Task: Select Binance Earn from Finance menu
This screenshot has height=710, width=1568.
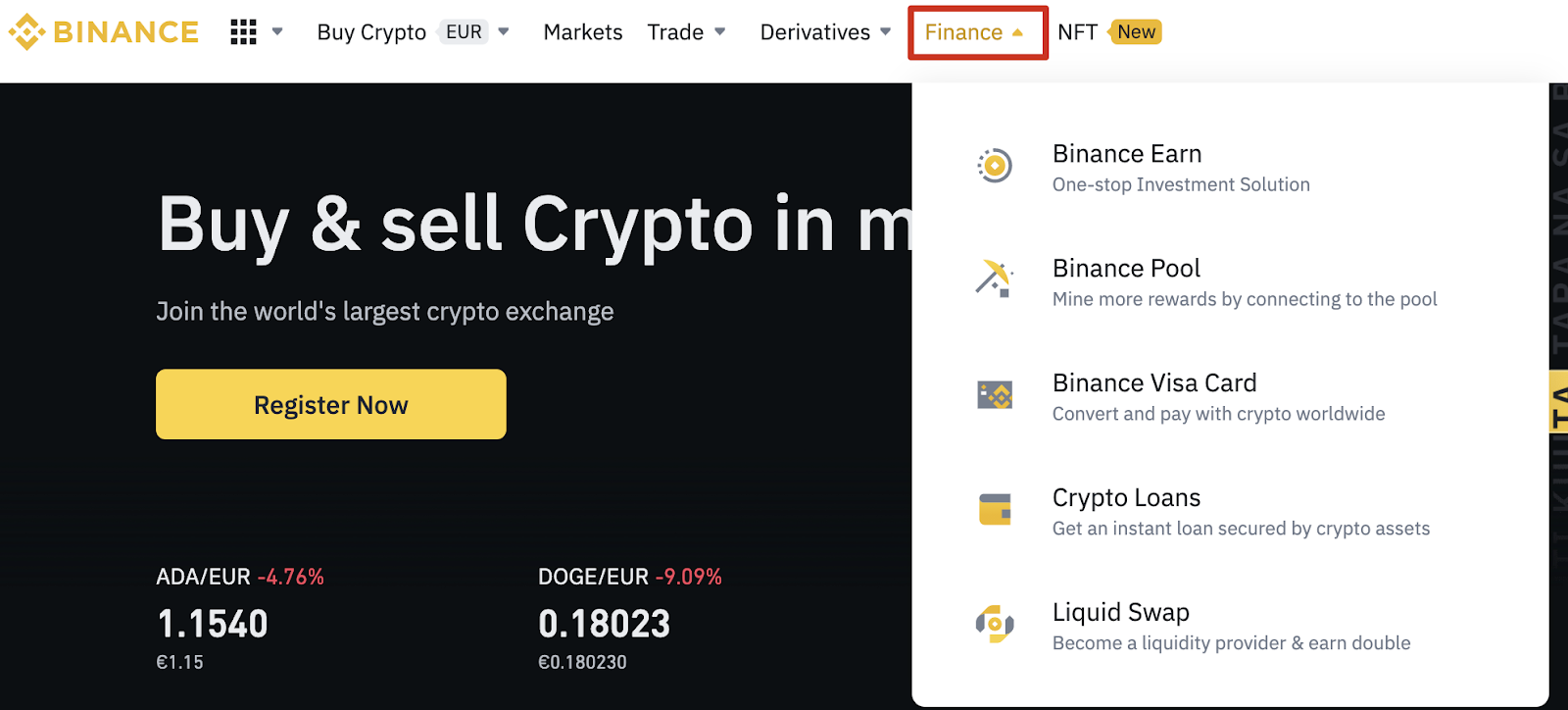Action: pos(1127,154)
